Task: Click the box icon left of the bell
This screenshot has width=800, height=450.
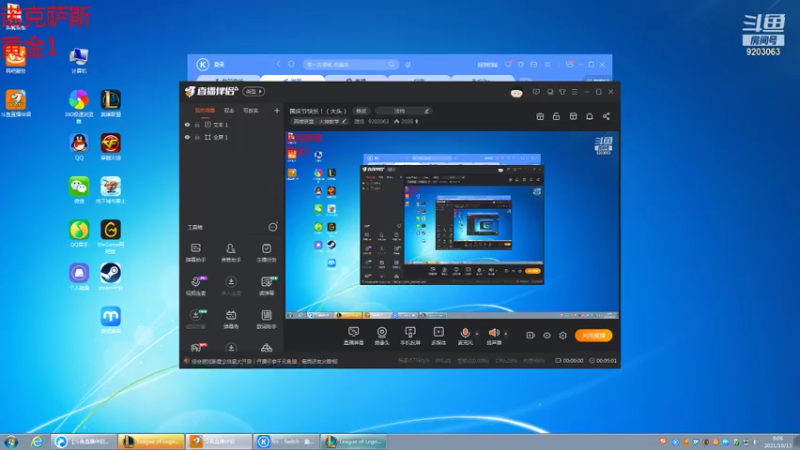Action: coord(573,116)
